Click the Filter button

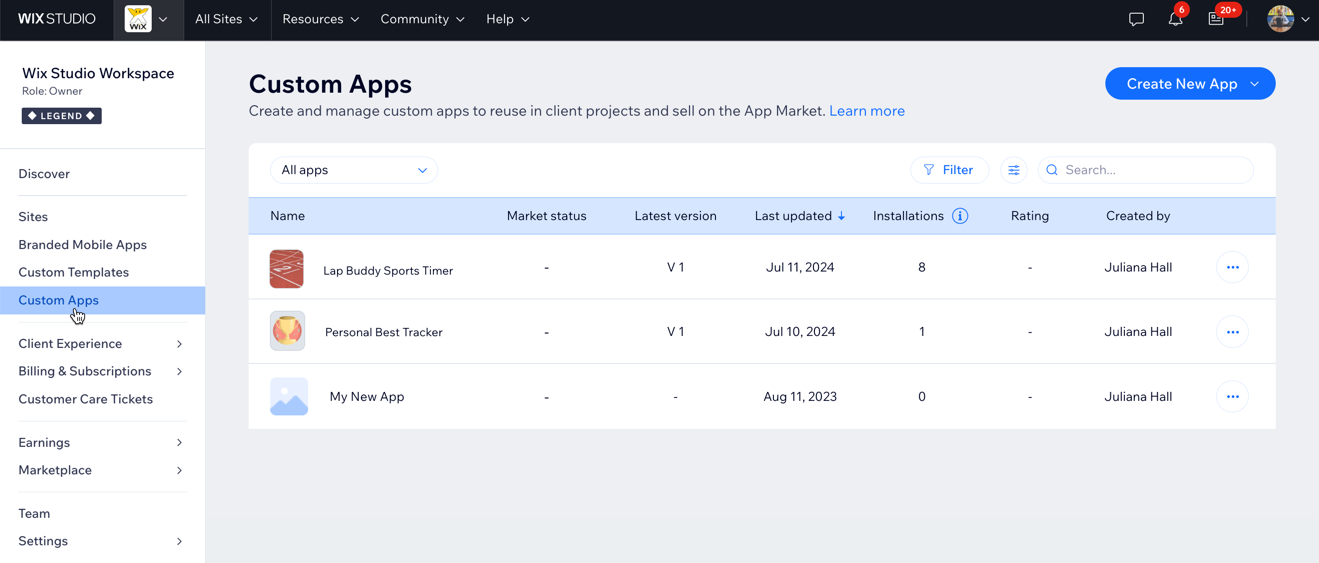tap(949, 170)
